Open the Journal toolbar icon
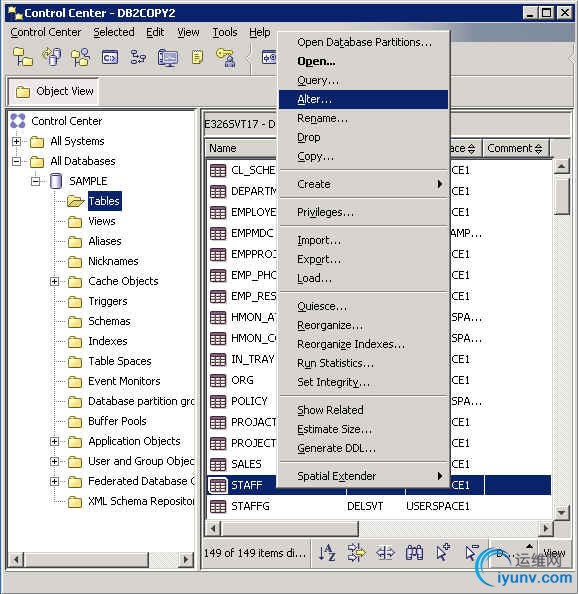 (x=197, y=57)
